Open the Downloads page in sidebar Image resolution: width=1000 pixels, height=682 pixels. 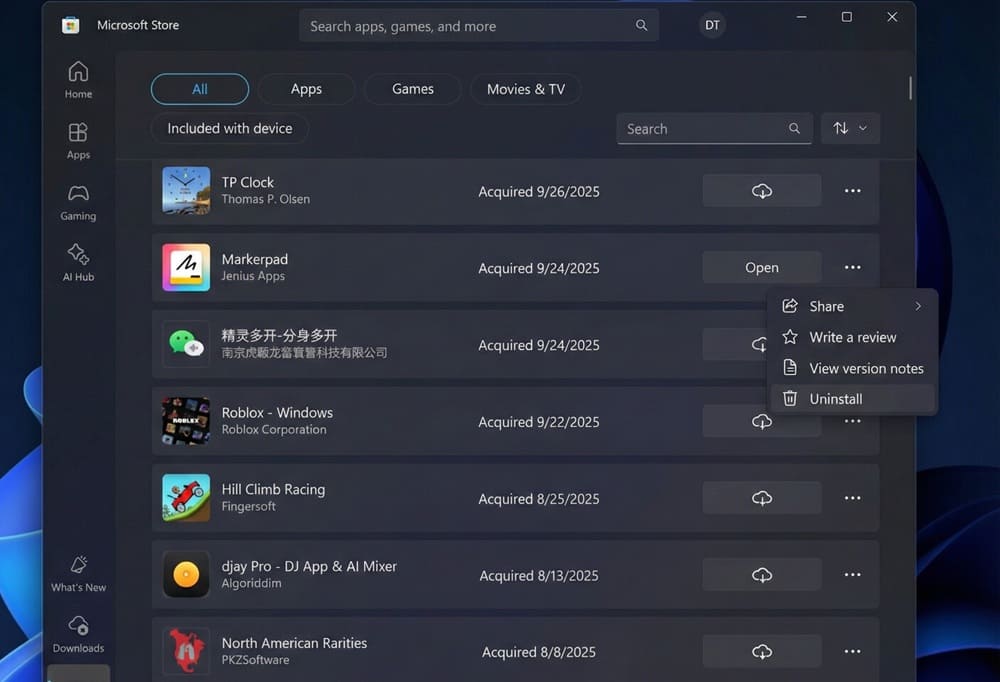pyautogui.click(x=78, y=634)
